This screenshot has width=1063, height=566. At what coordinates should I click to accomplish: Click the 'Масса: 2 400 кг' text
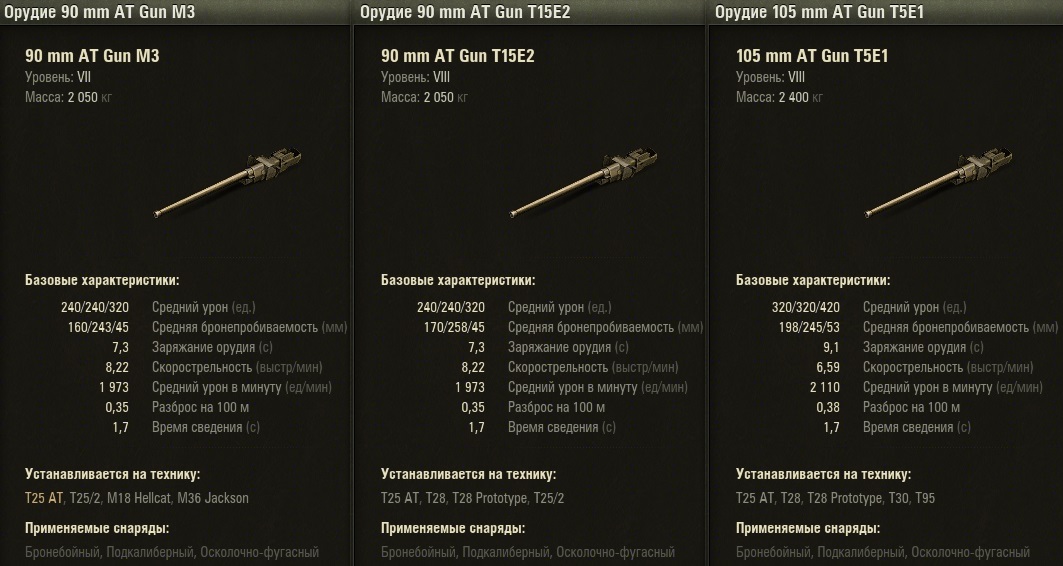[779, 97]
